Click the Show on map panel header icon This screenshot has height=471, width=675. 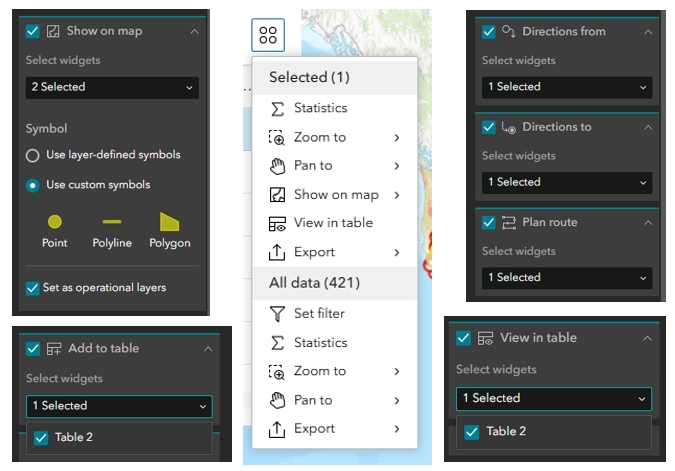(53, 31)
